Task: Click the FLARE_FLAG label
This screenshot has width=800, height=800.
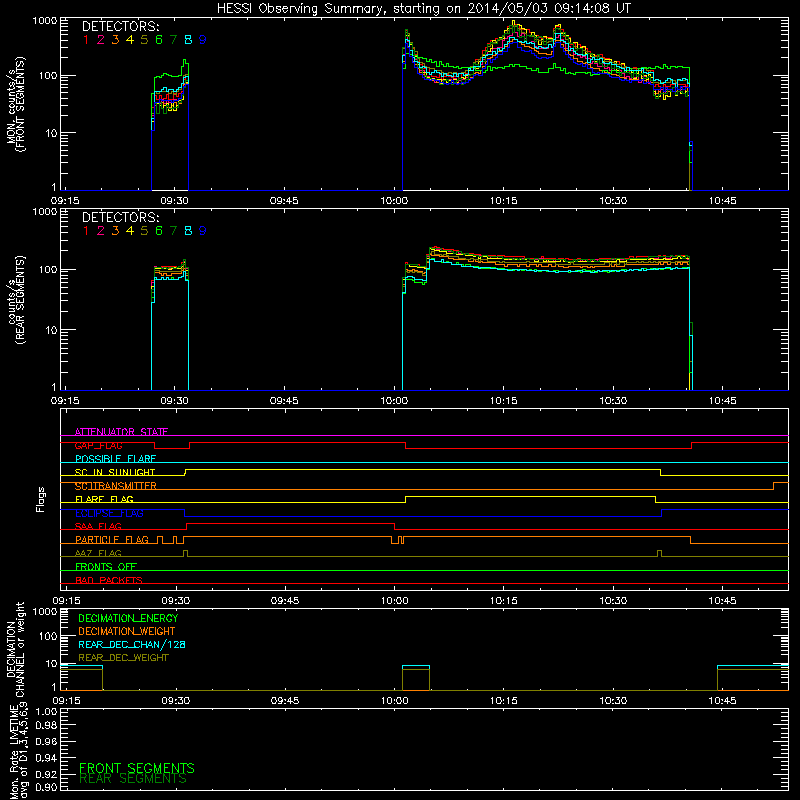Action: click(104, 499)
